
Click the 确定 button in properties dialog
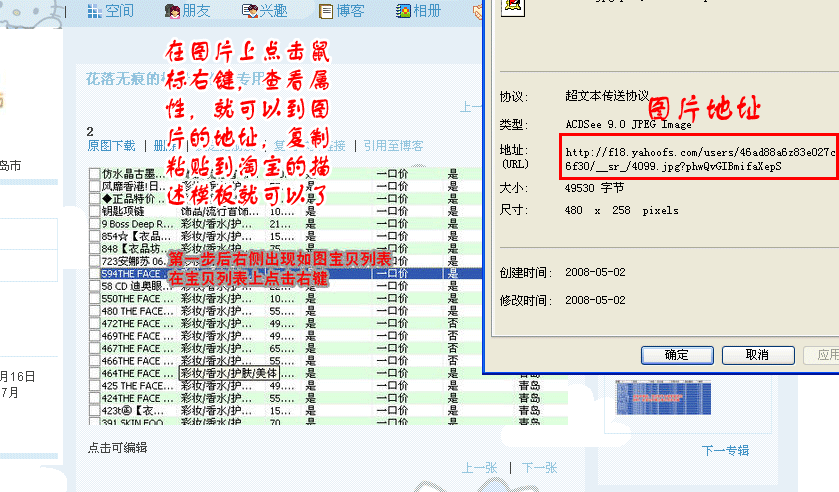pos(677,355)
